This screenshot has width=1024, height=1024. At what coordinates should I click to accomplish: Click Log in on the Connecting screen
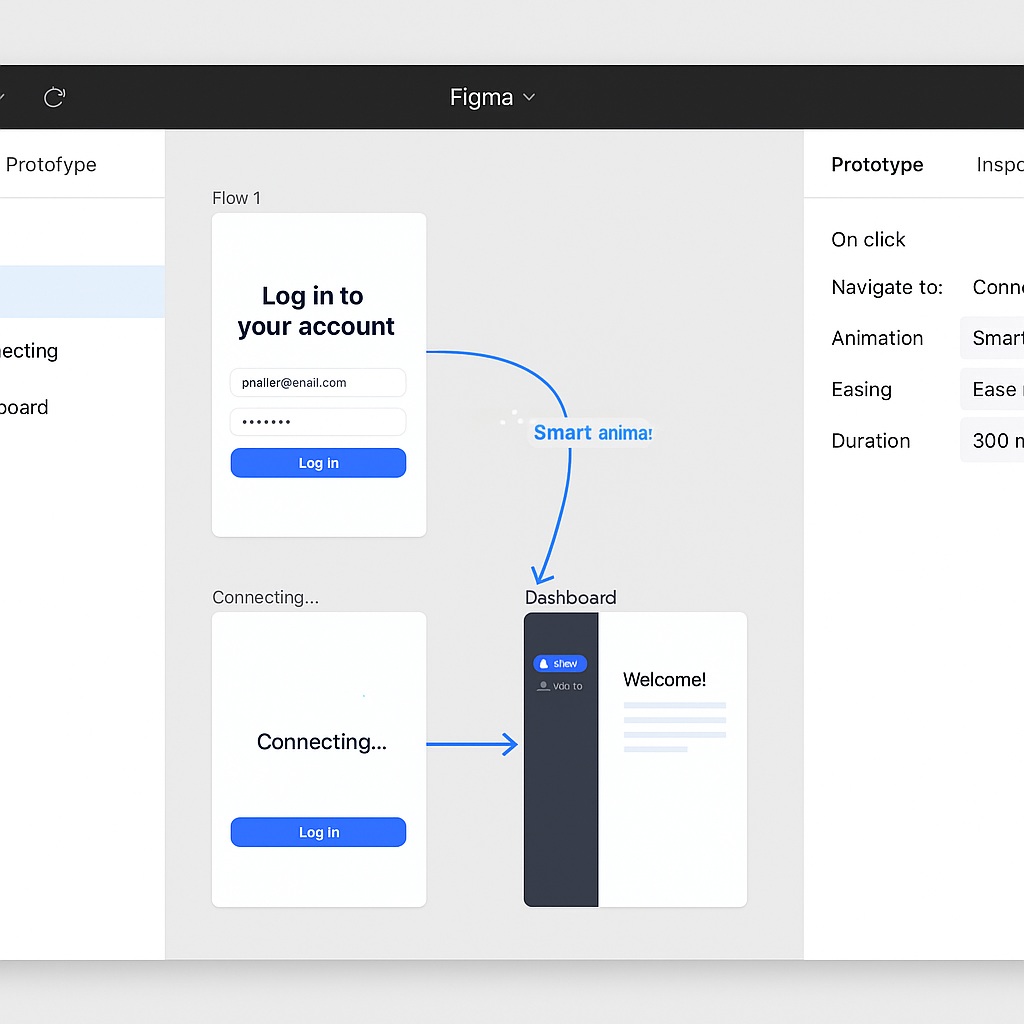pos(318,831)
